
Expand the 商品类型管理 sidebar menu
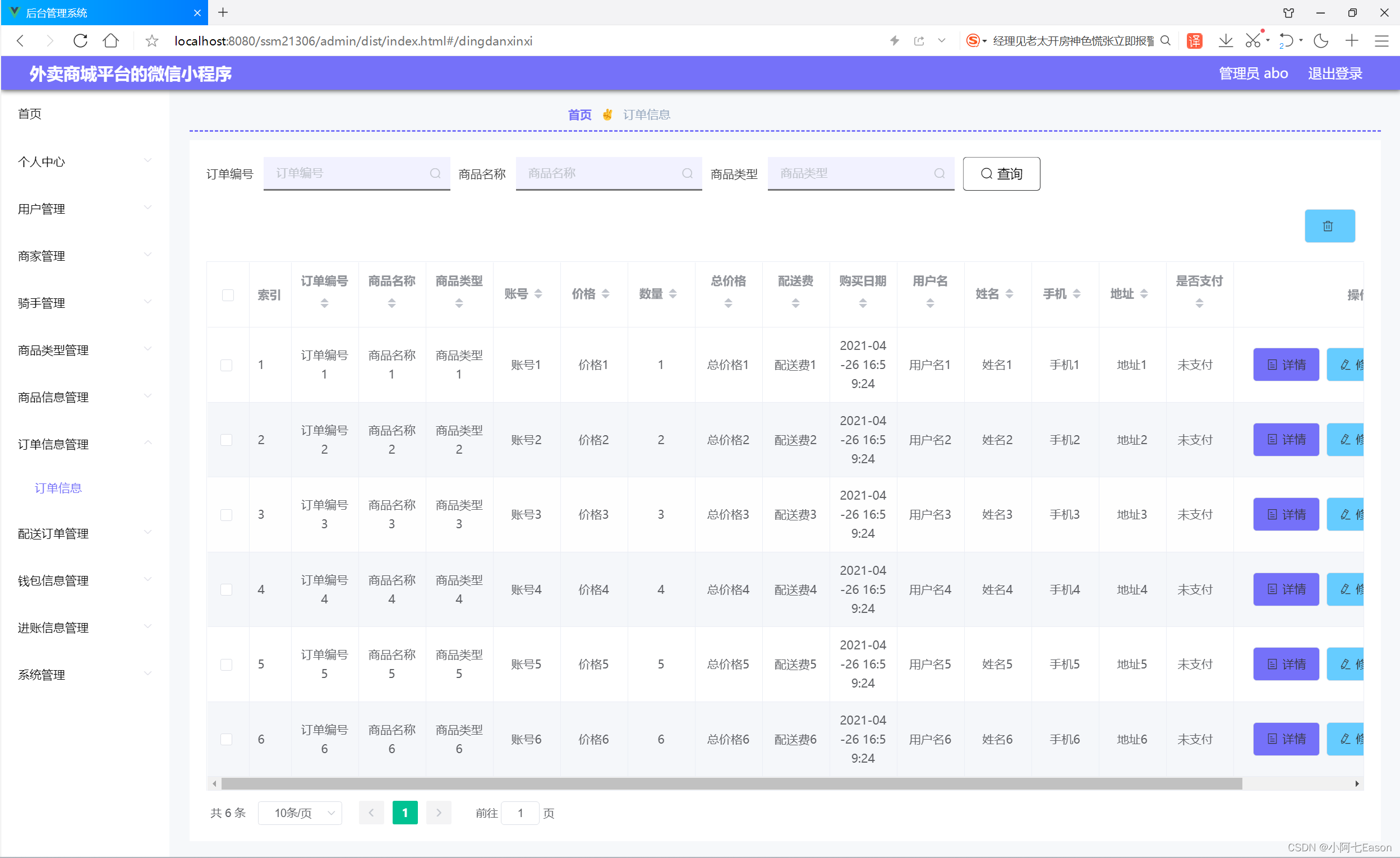click(85, 350)
